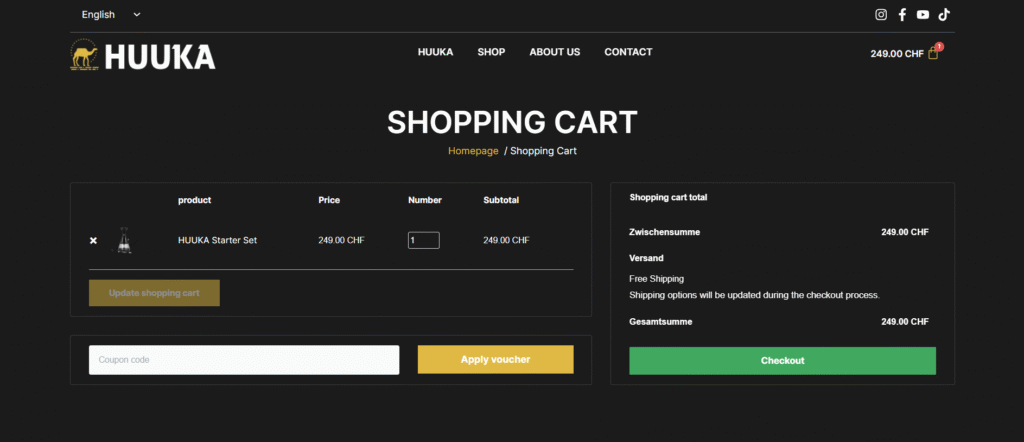Open the Facebook social icon
This screenshot has height=442, width=1024.
902,14
